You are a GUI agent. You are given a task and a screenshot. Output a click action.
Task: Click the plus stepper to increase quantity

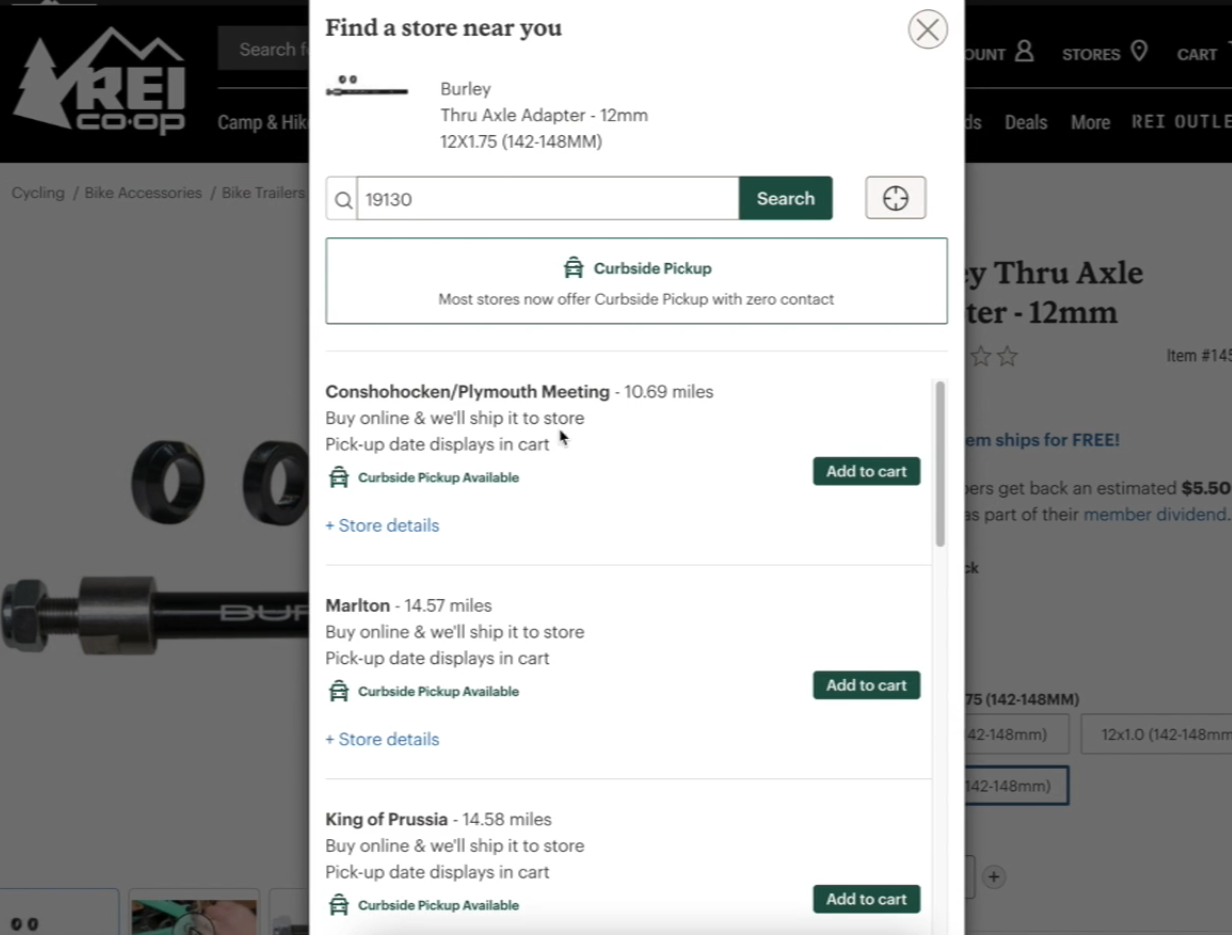point(993,877)
